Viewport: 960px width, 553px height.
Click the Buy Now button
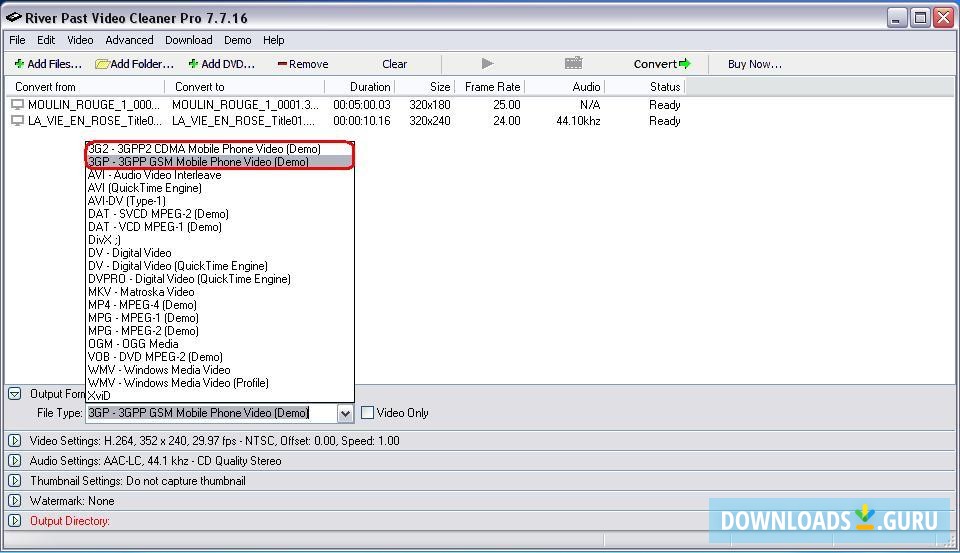click(x=754, y=64)
